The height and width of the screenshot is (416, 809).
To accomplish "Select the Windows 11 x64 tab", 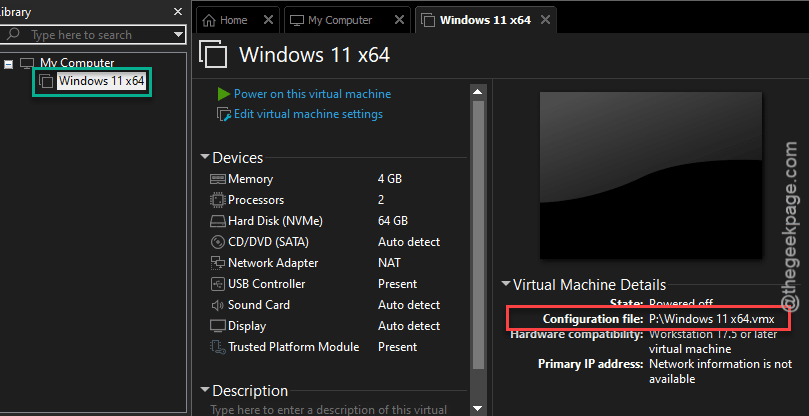I will 485,20.
